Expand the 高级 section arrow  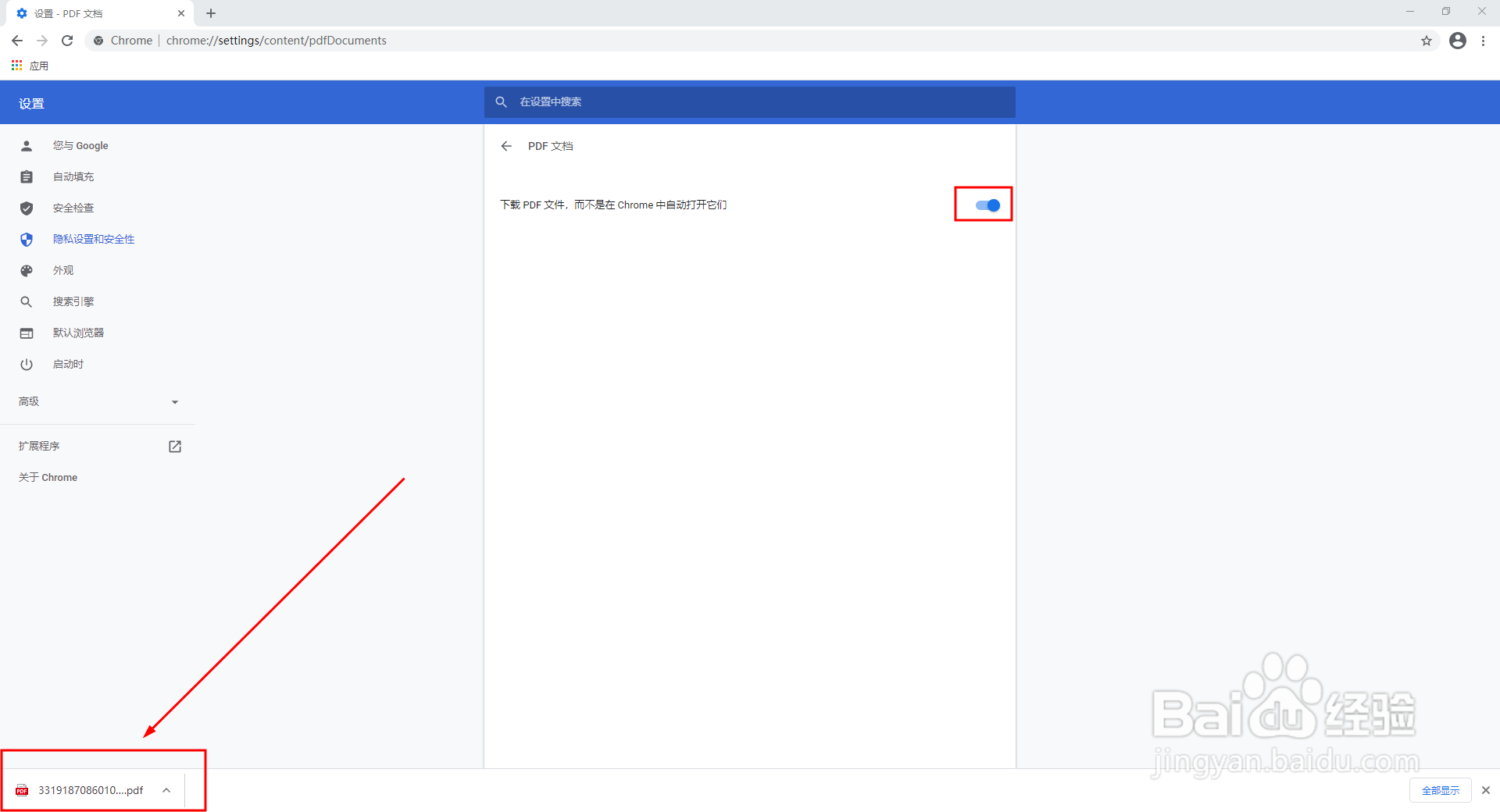tap(175, 402)
